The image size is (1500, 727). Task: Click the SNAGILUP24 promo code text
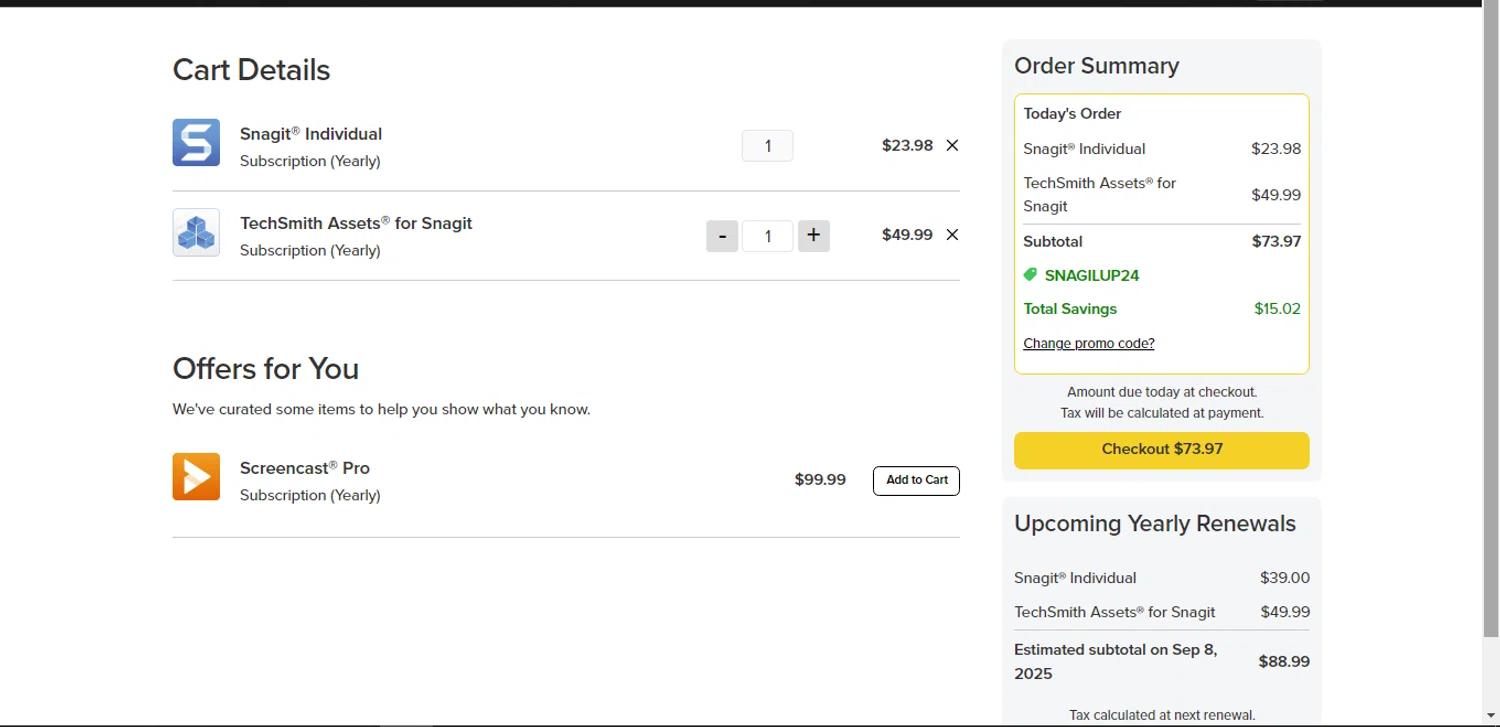[x=1092, y=275]
